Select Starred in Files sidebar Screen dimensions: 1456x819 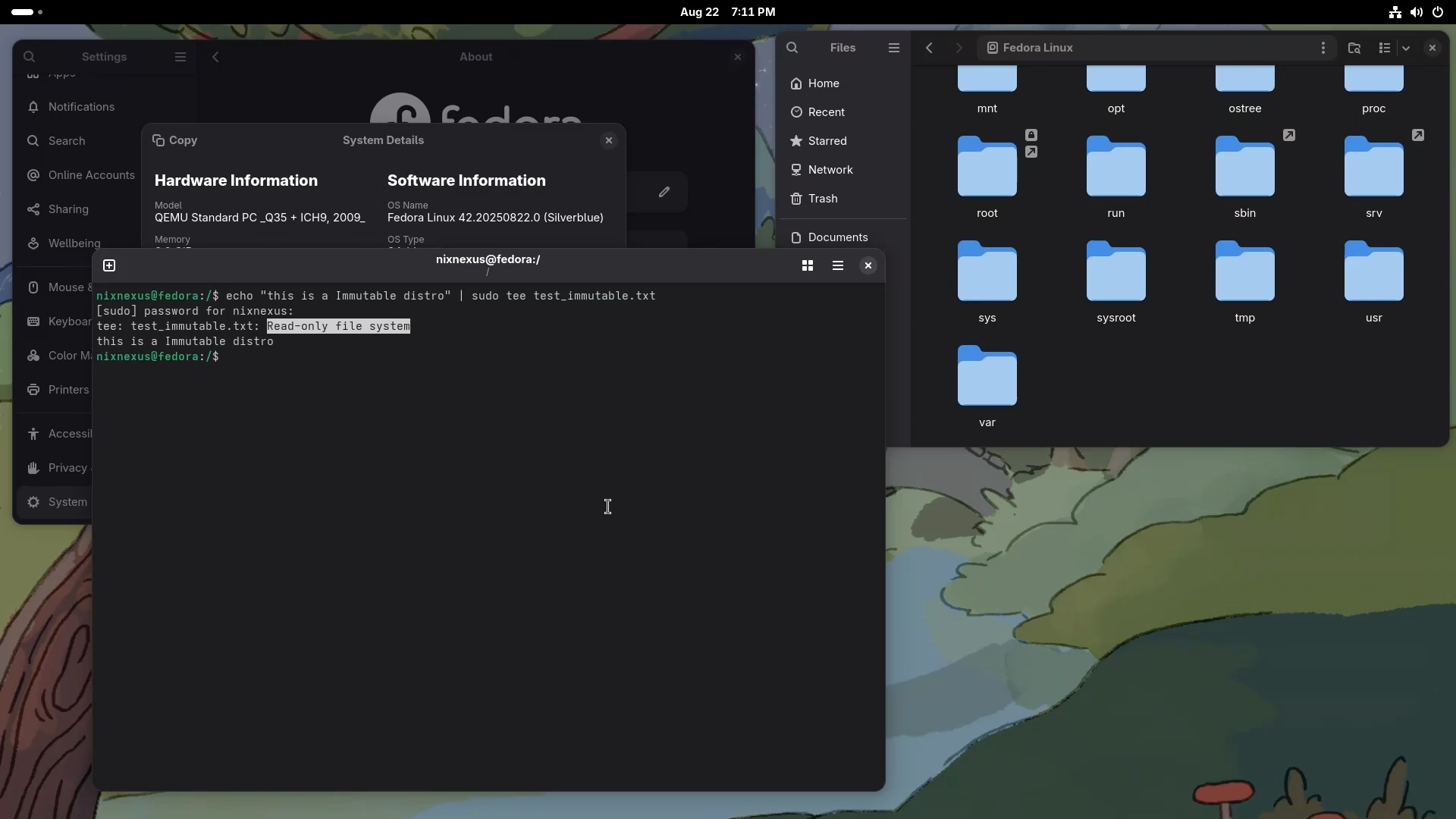click(x=827, y=141)
